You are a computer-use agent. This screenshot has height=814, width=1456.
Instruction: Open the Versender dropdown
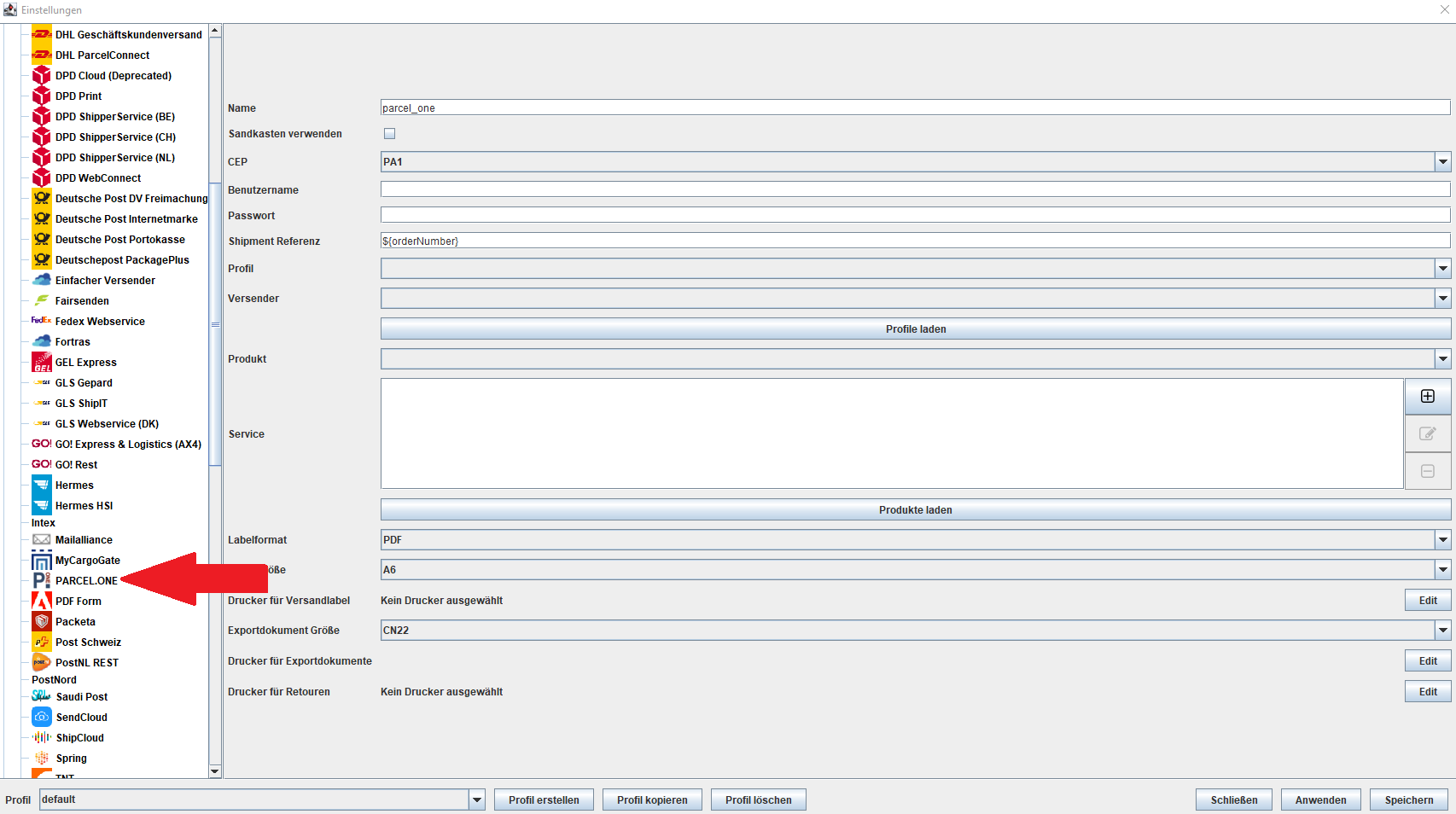point(916,299)
